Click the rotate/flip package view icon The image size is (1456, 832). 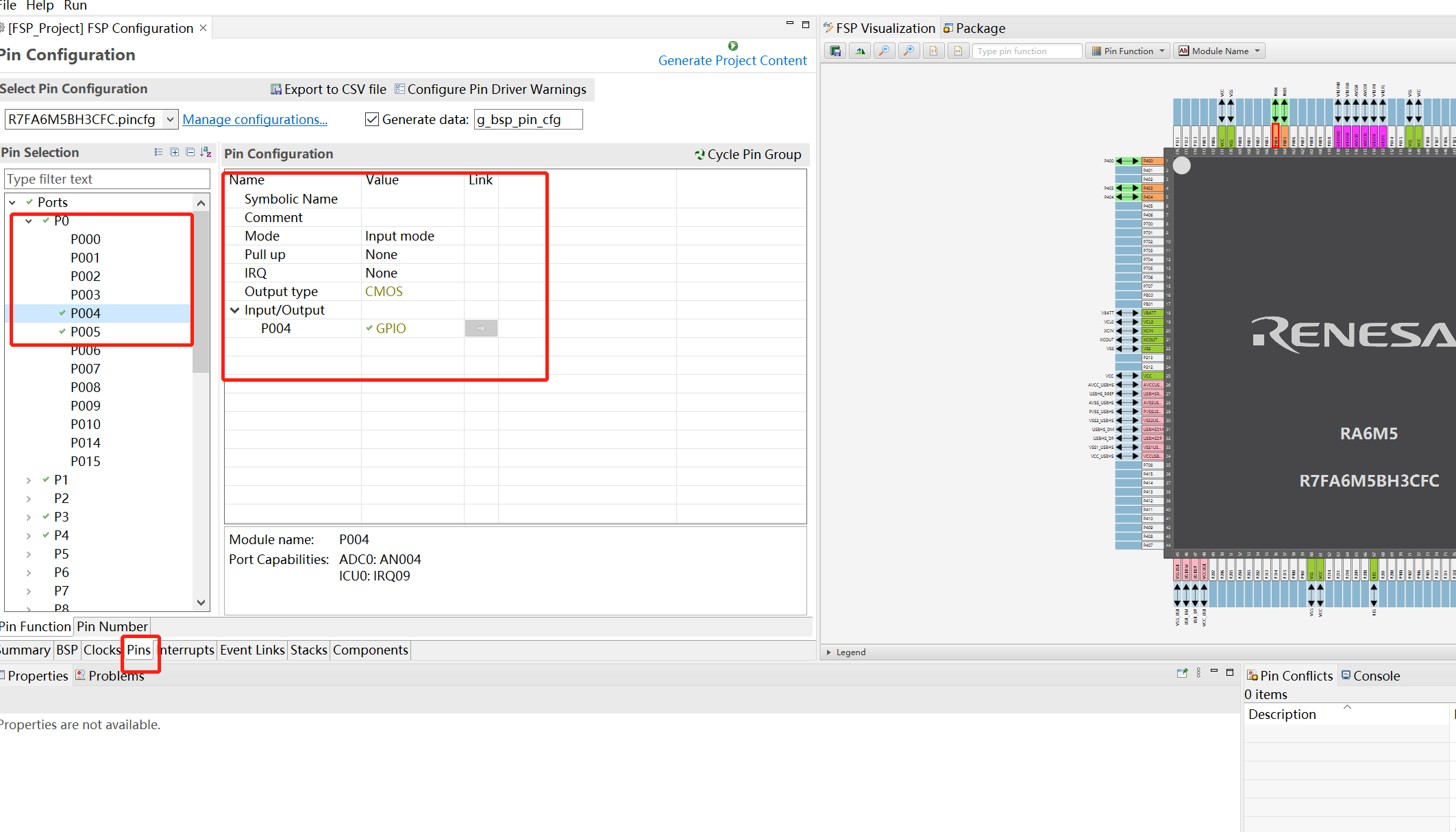coord(860,51)
